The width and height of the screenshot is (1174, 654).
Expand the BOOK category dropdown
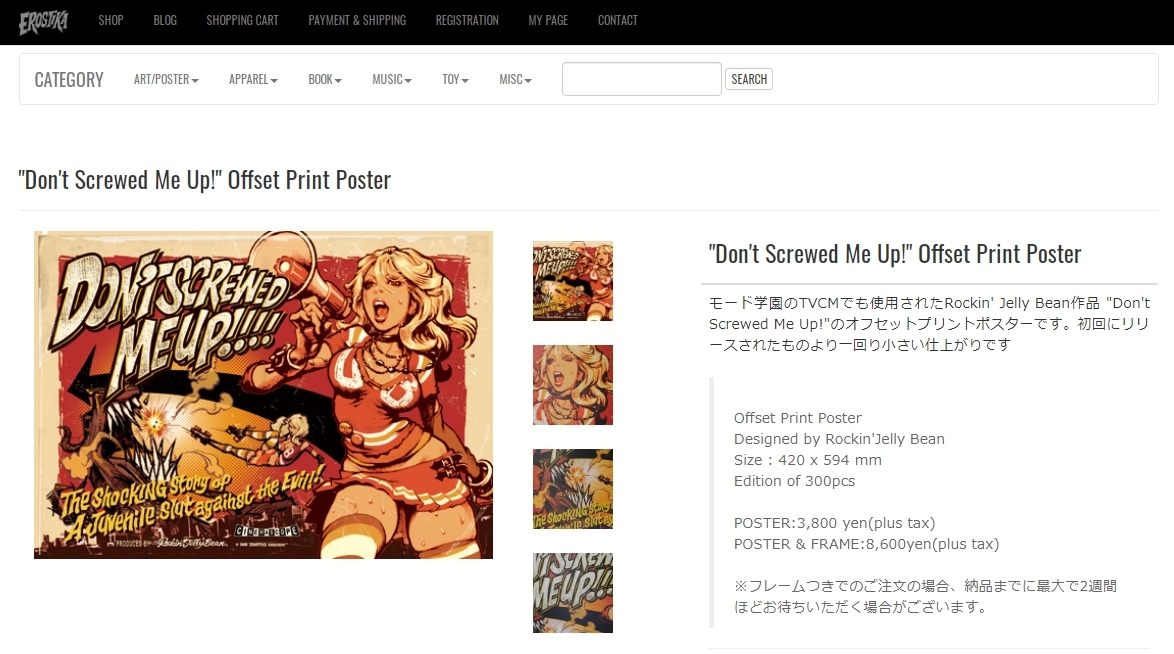325,79
